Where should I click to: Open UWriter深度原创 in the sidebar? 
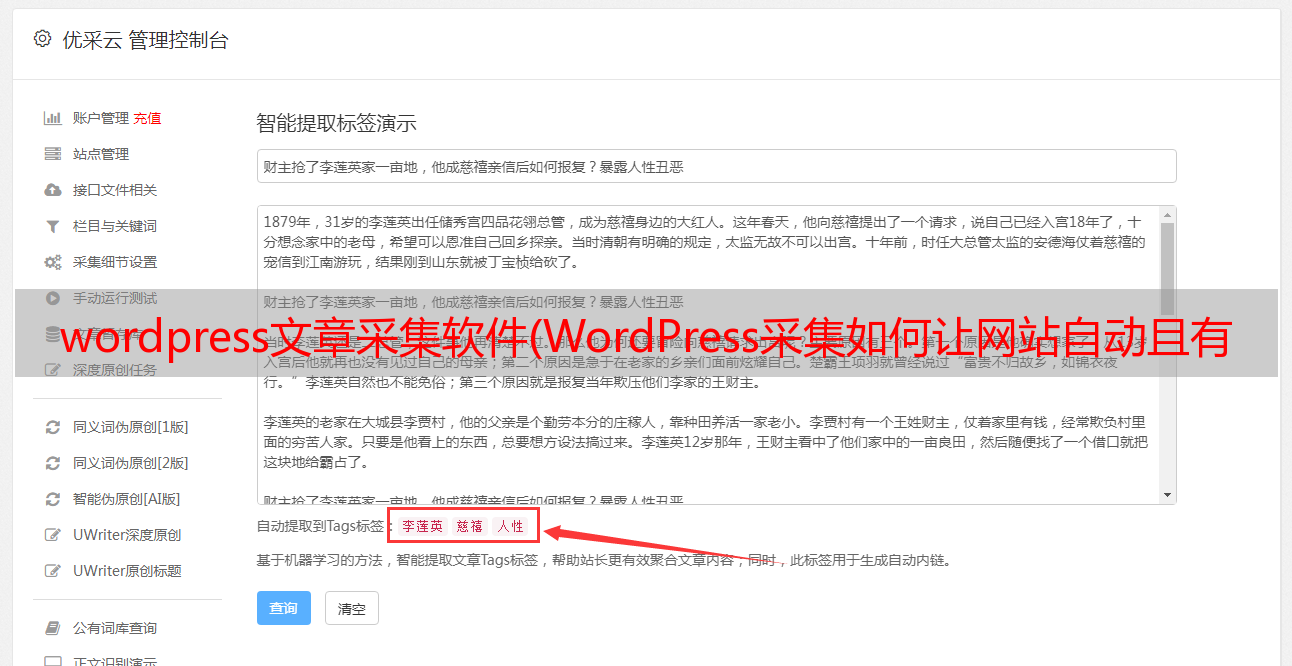coord(127,535)
